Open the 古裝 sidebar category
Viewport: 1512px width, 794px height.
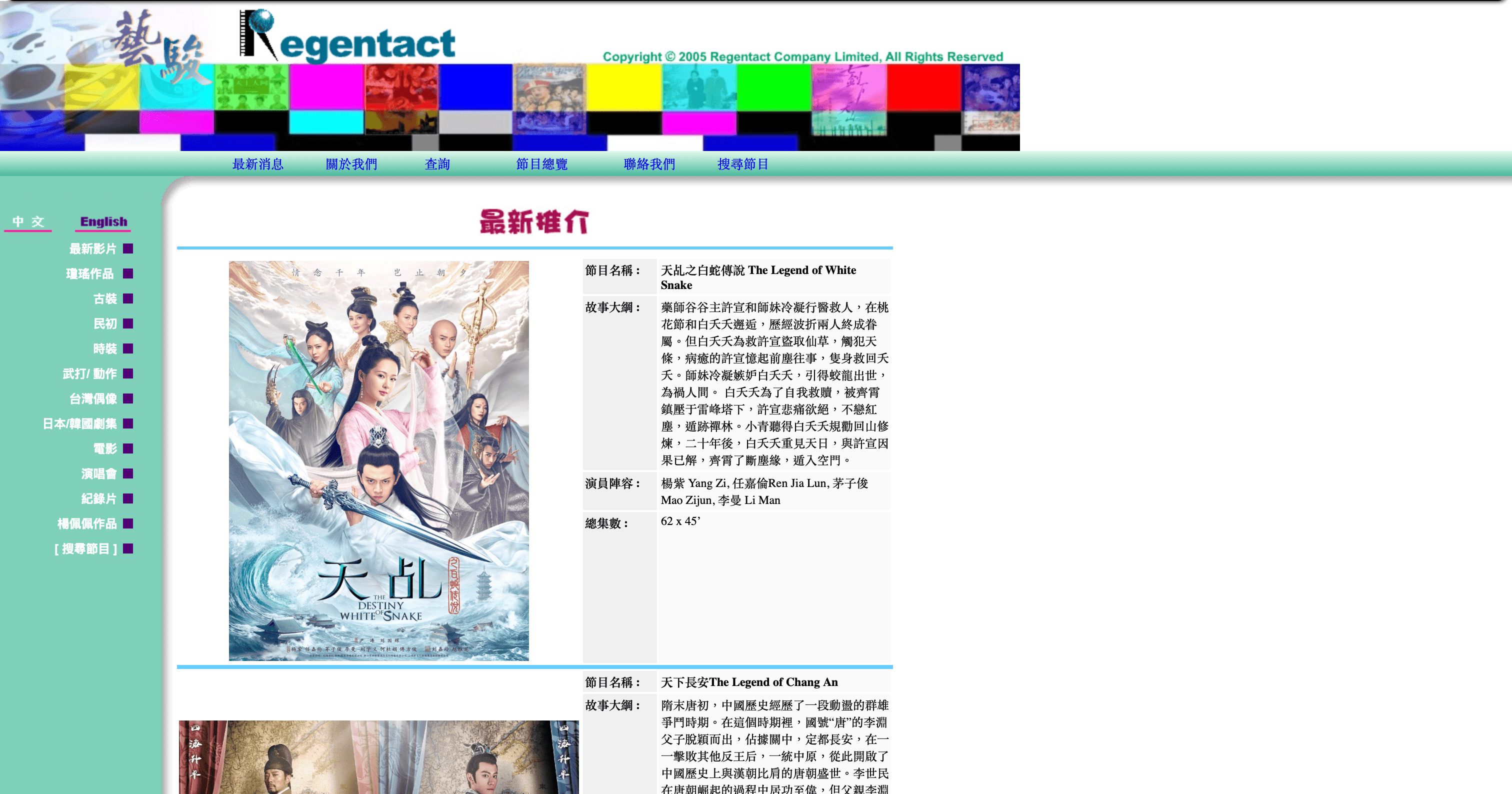tap(105, 298)
